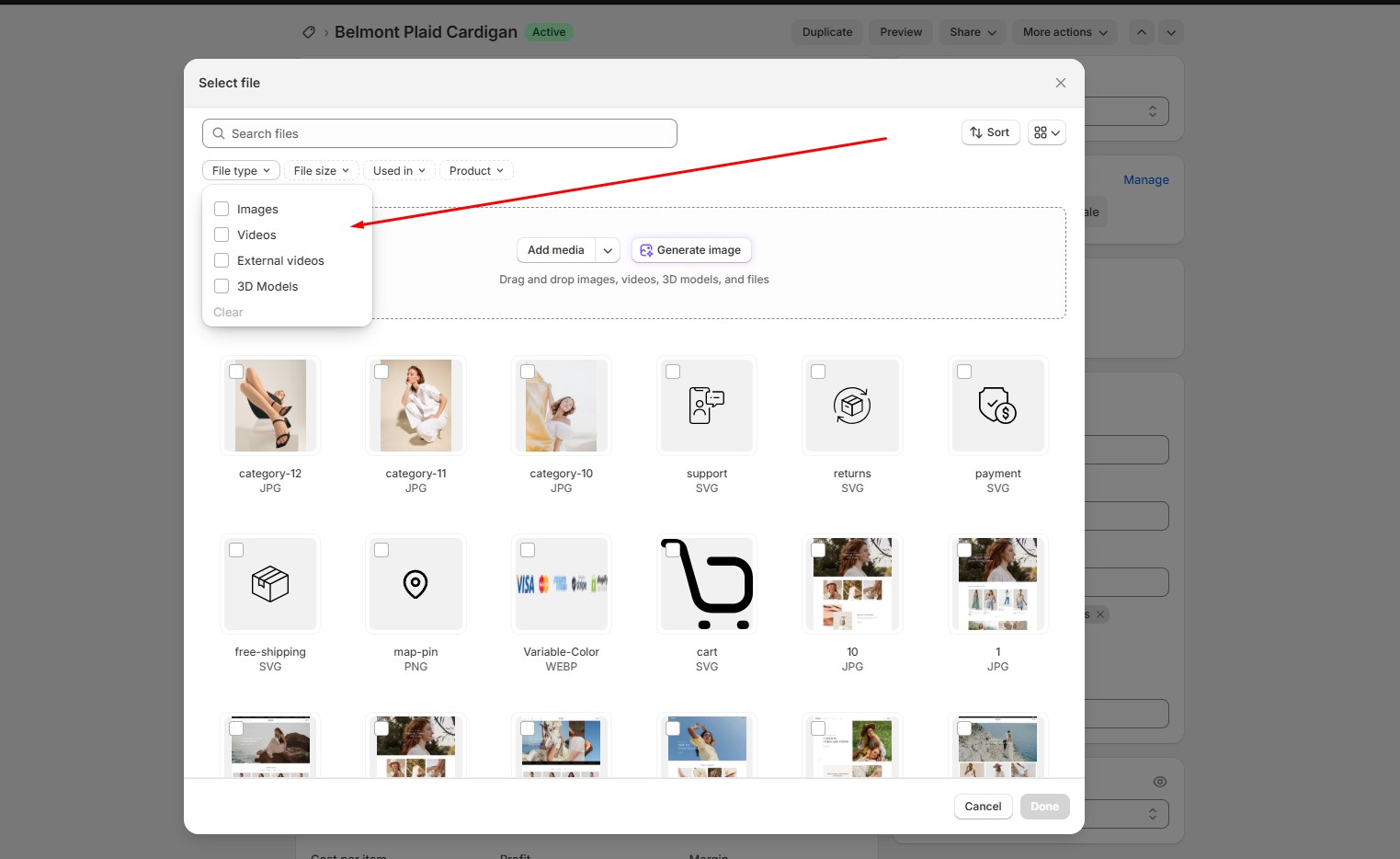Open grid view layout switcher icon
Image resolution: width=1400 pixels, height=859 pixels.
[x=1046, y=132]
